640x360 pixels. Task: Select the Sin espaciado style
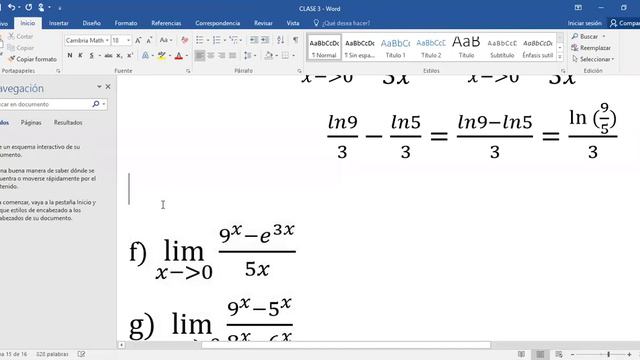pyautogui.click(x=360, y=47)
